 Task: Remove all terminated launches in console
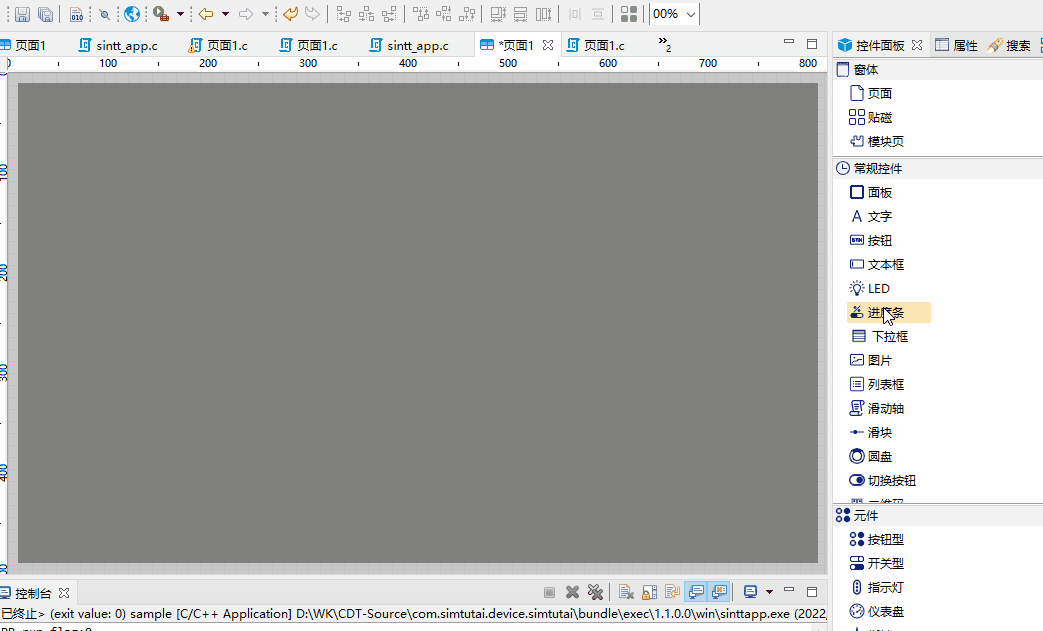click(595, 592)
